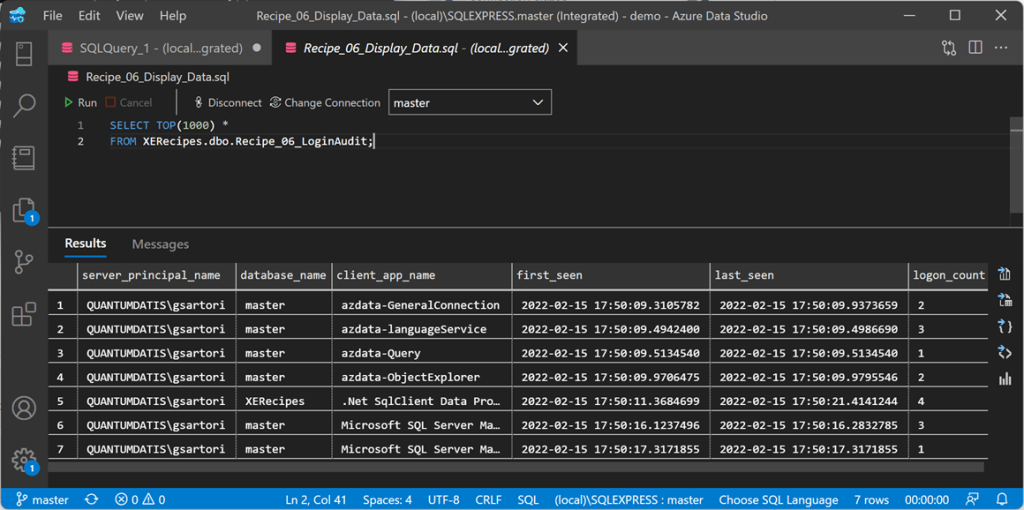Open the Explorer files icon

pyautogui.click(x=23, y=210)
